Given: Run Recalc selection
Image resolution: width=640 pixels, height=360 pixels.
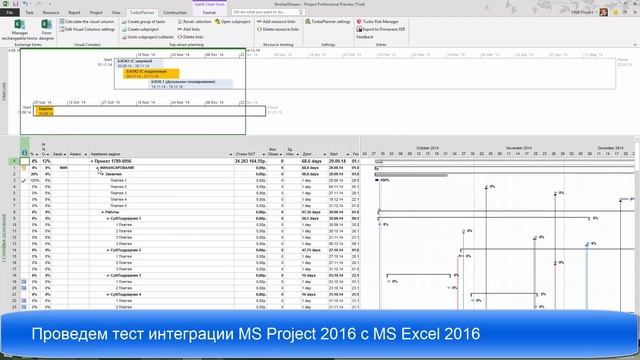Looking at the screenshot, I should (x=194, y=22).
